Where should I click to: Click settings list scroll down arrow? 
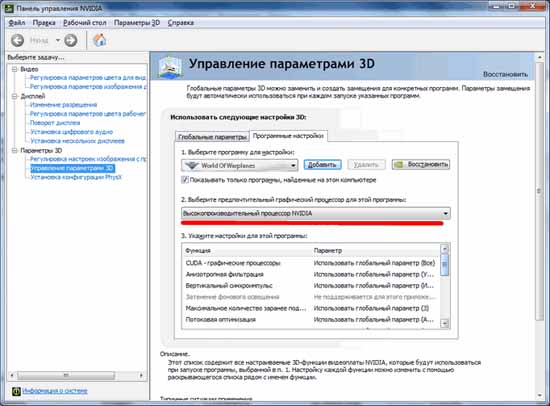click(444, 323)
